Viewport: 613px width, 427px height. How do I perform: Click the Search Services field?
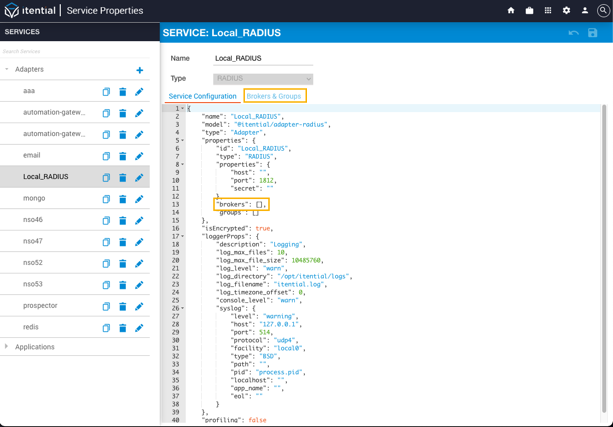75,51
